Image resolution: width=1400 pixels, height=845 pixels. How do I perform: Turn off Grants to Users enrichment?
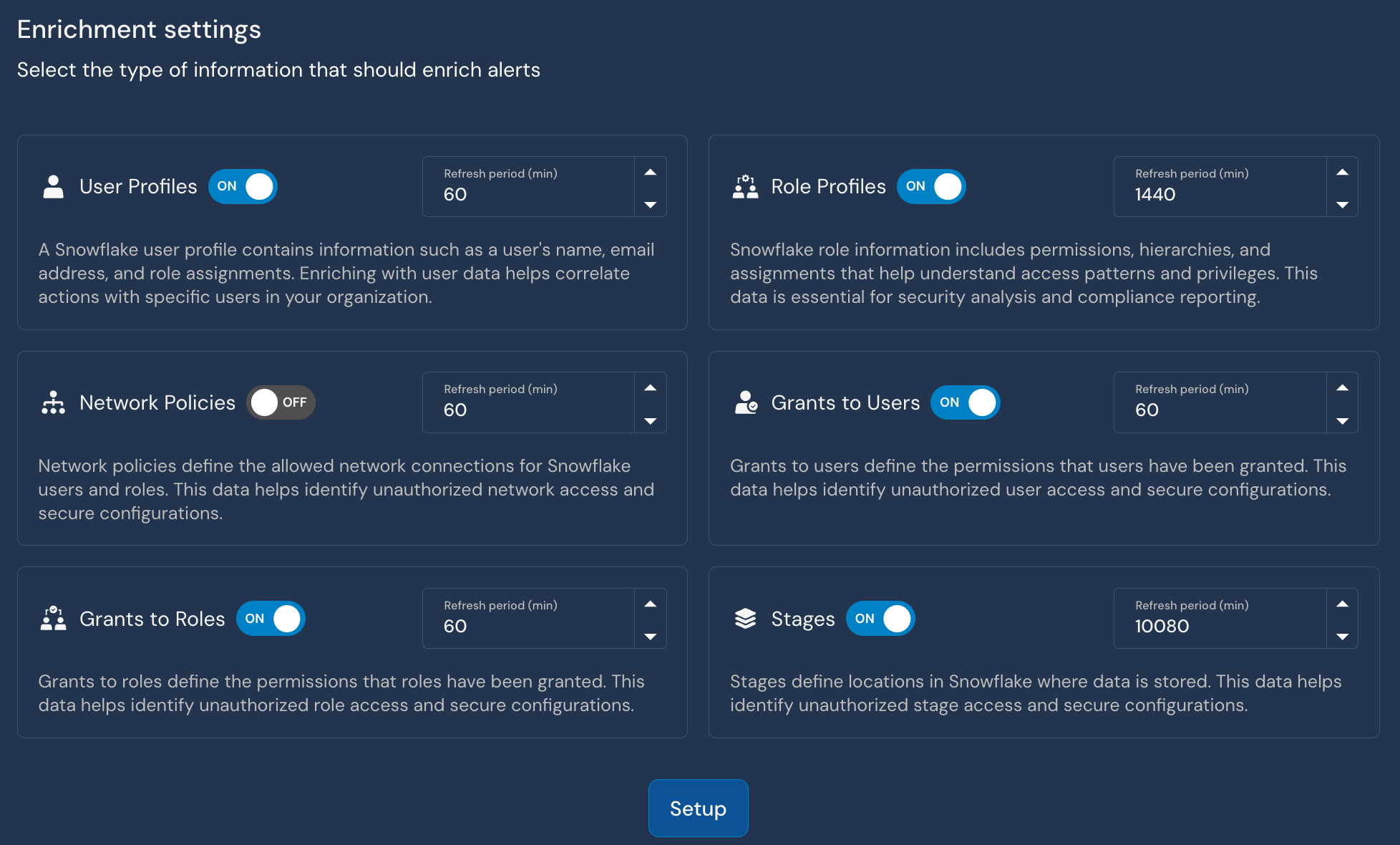(x=966, y=402)
